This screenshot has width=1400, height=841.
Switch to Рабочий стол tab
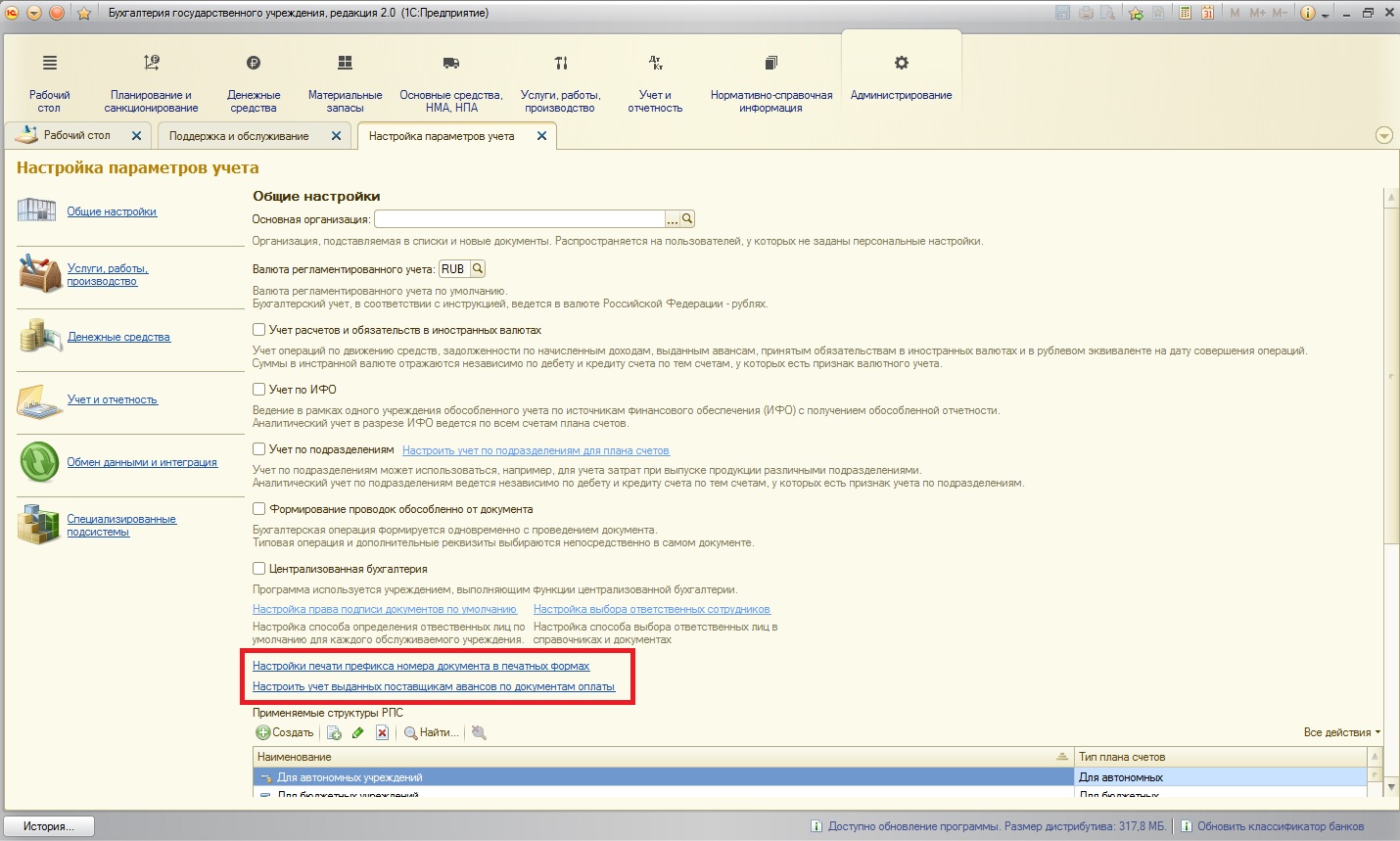(x=76, y=135)
